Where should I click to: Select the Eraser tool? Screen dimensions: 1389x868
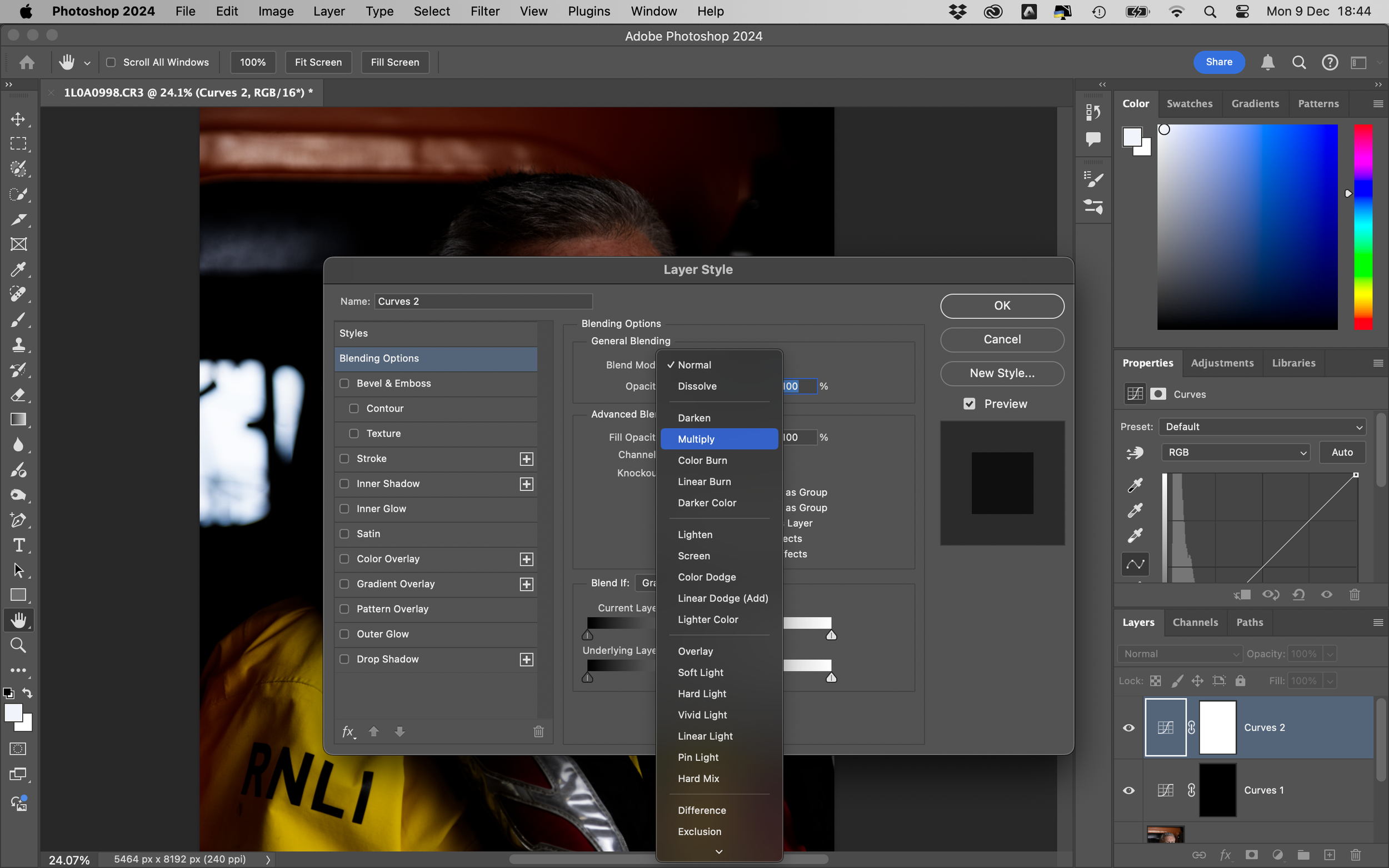(x=18, y=395)
